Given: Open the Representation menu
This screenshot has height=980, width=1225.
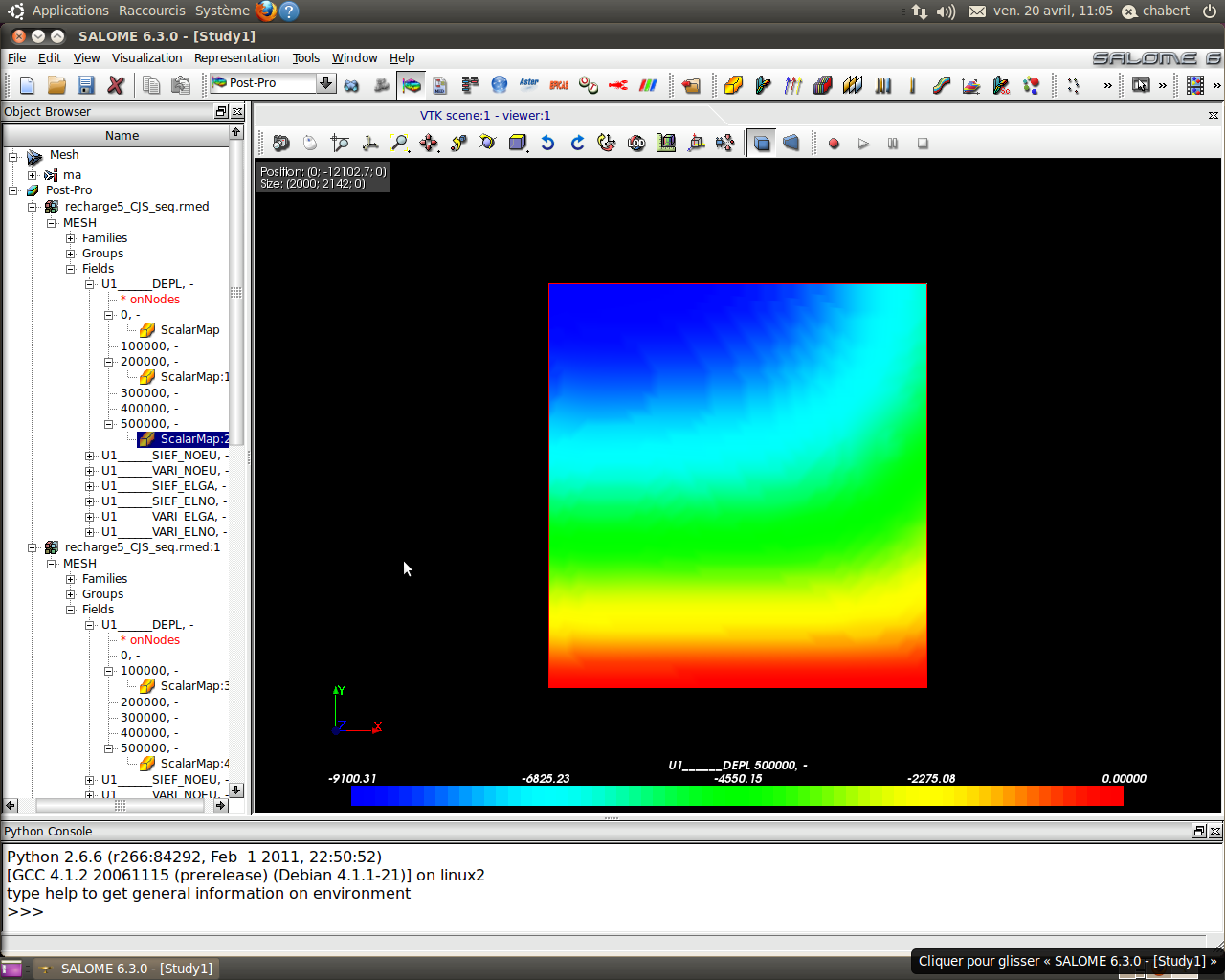Looking at the screenshot, I should click(236, 58).
